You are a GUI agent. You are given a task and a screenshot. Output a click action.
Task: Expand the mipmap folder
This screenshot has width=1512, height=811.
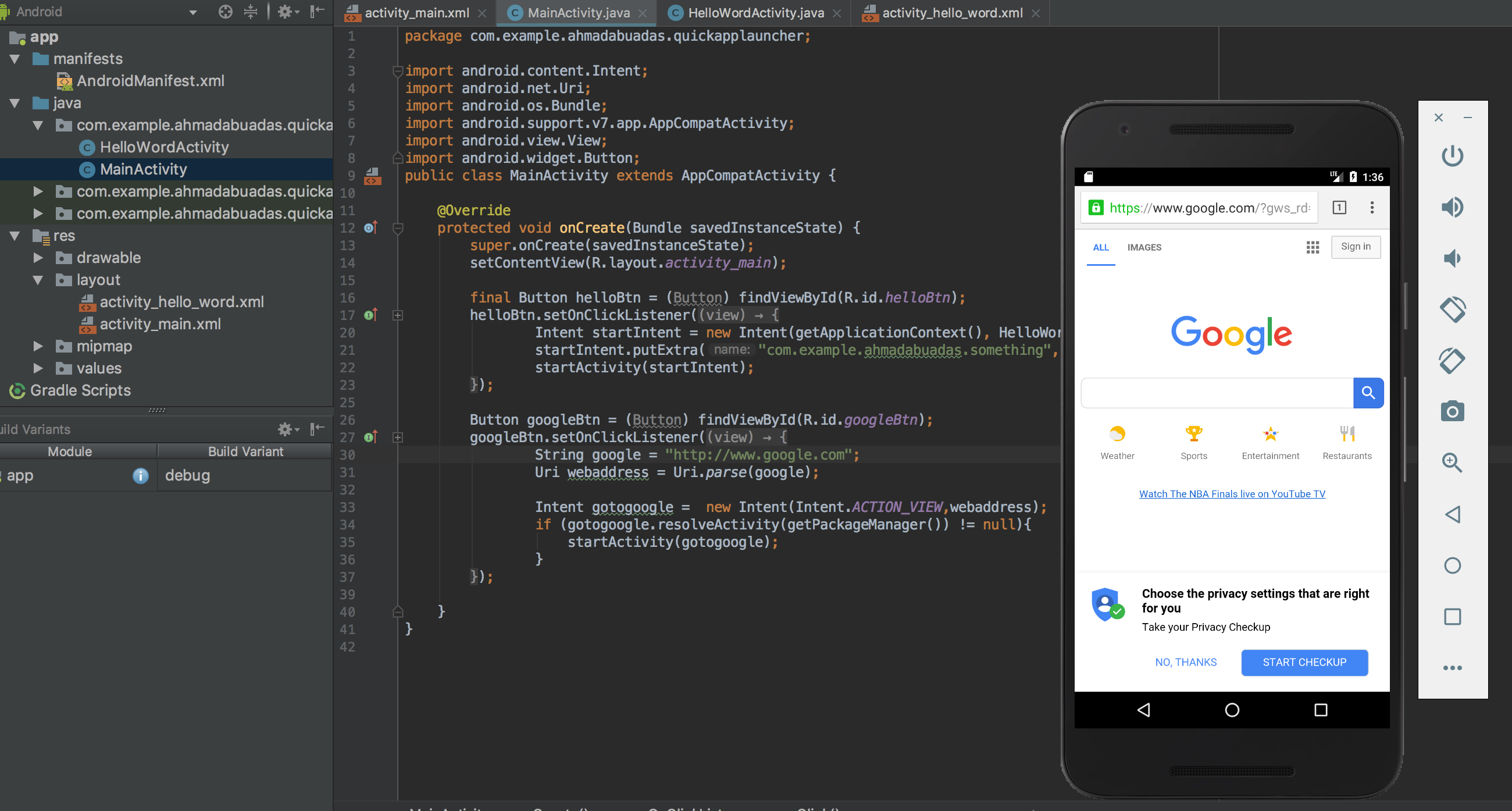coord(39,346)
